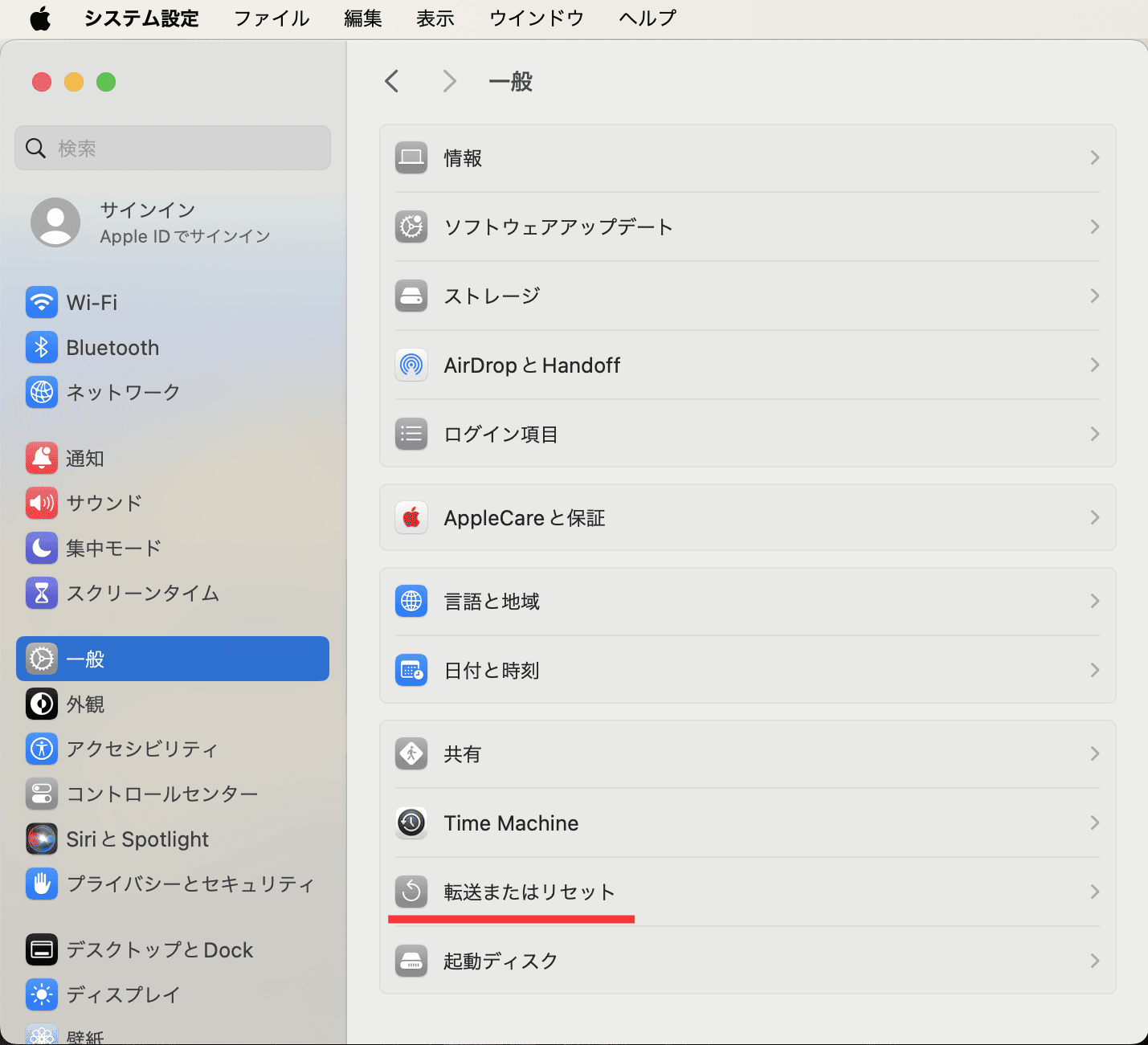Select the Bluetooth sidebar icon
This screenshot has height=1045, width=1148.
point(42,347)
